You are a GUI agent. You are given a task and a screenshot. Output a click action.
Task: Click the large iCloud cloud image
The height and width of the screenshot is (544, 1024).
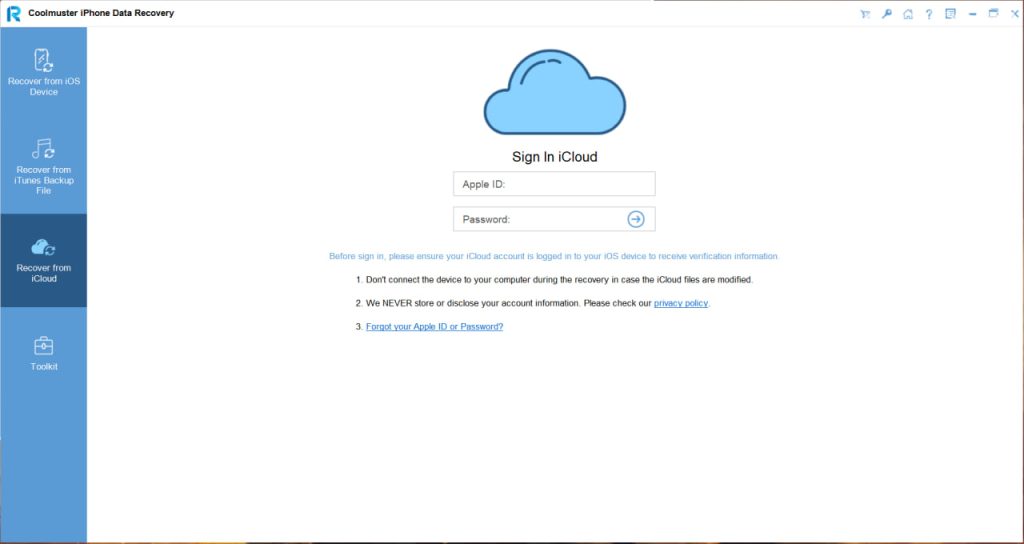(554, 92)
